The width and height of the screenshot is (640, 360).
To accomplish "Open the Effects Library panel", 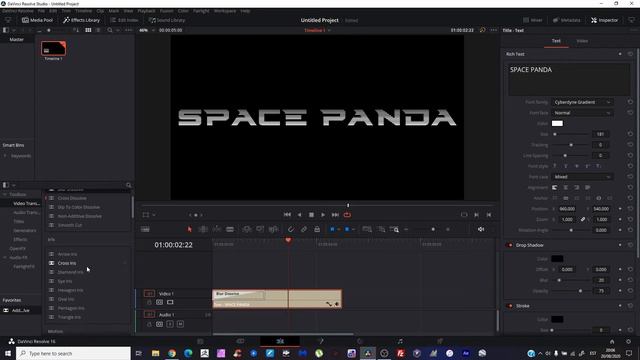I will pyautogui.click(x=81, y=20).
